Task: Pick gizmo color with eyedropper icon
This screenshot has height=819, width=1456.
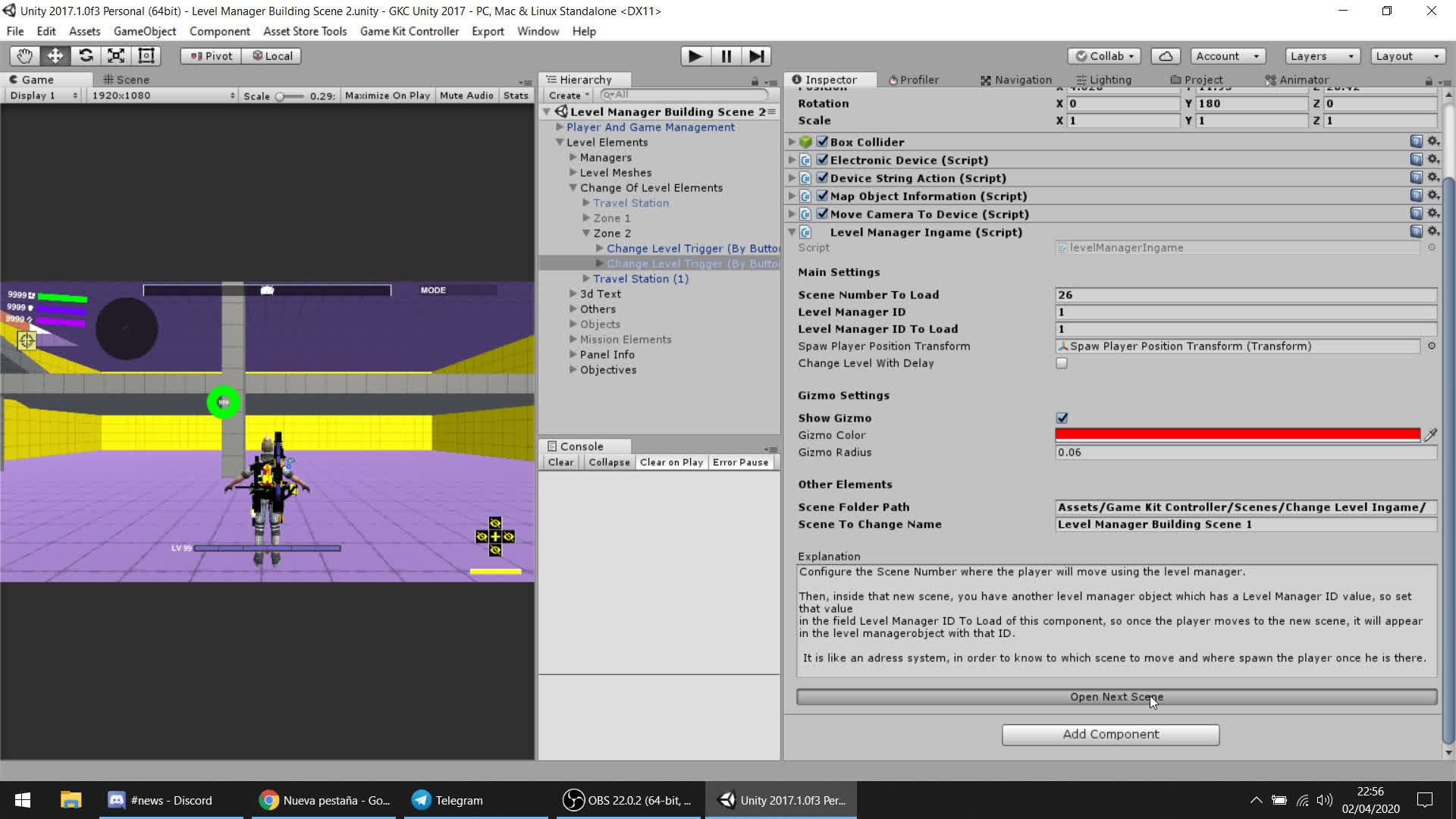Action: pos(1430,435)
